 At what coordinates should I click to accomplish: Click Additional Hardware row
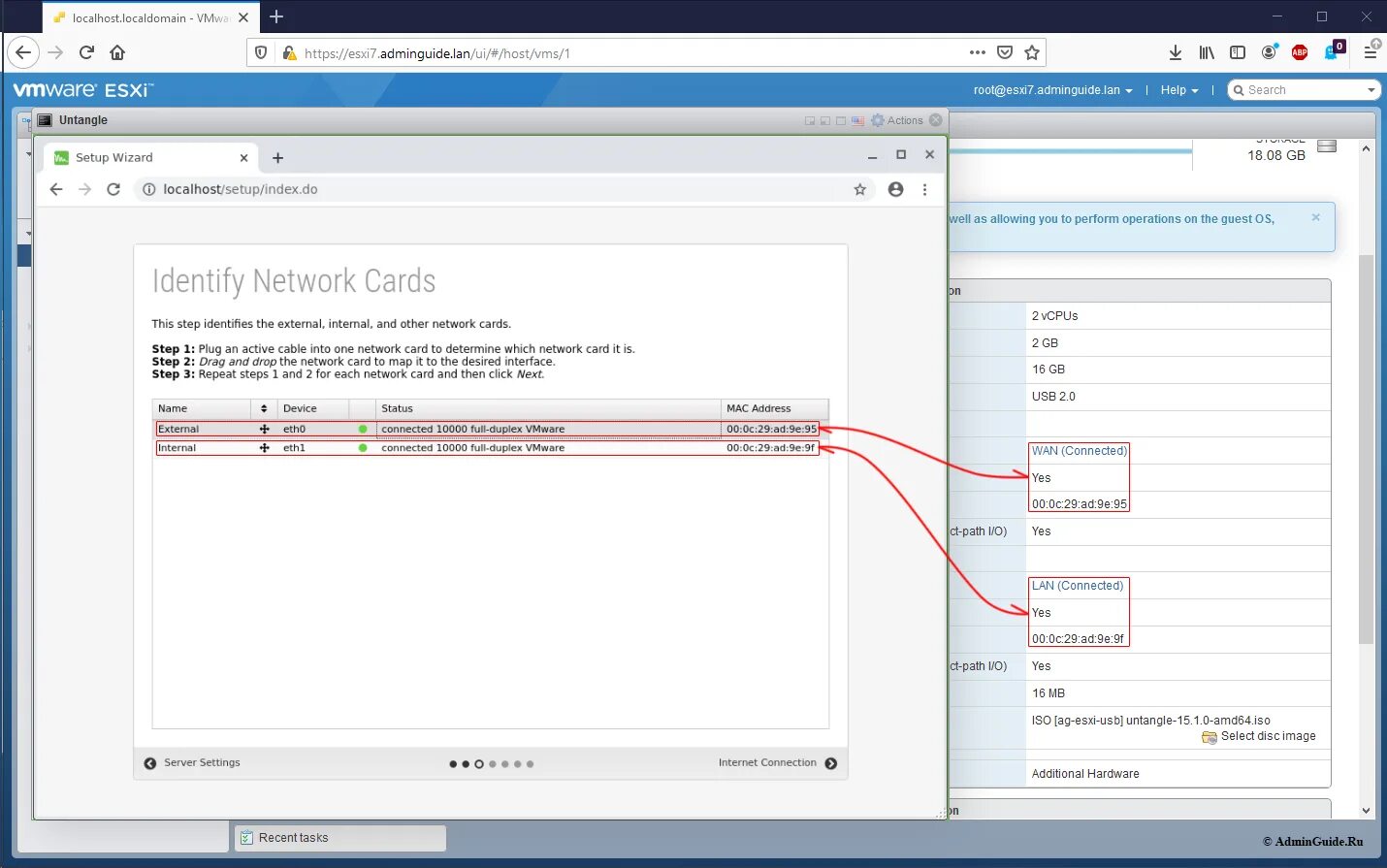(1085, 774)
